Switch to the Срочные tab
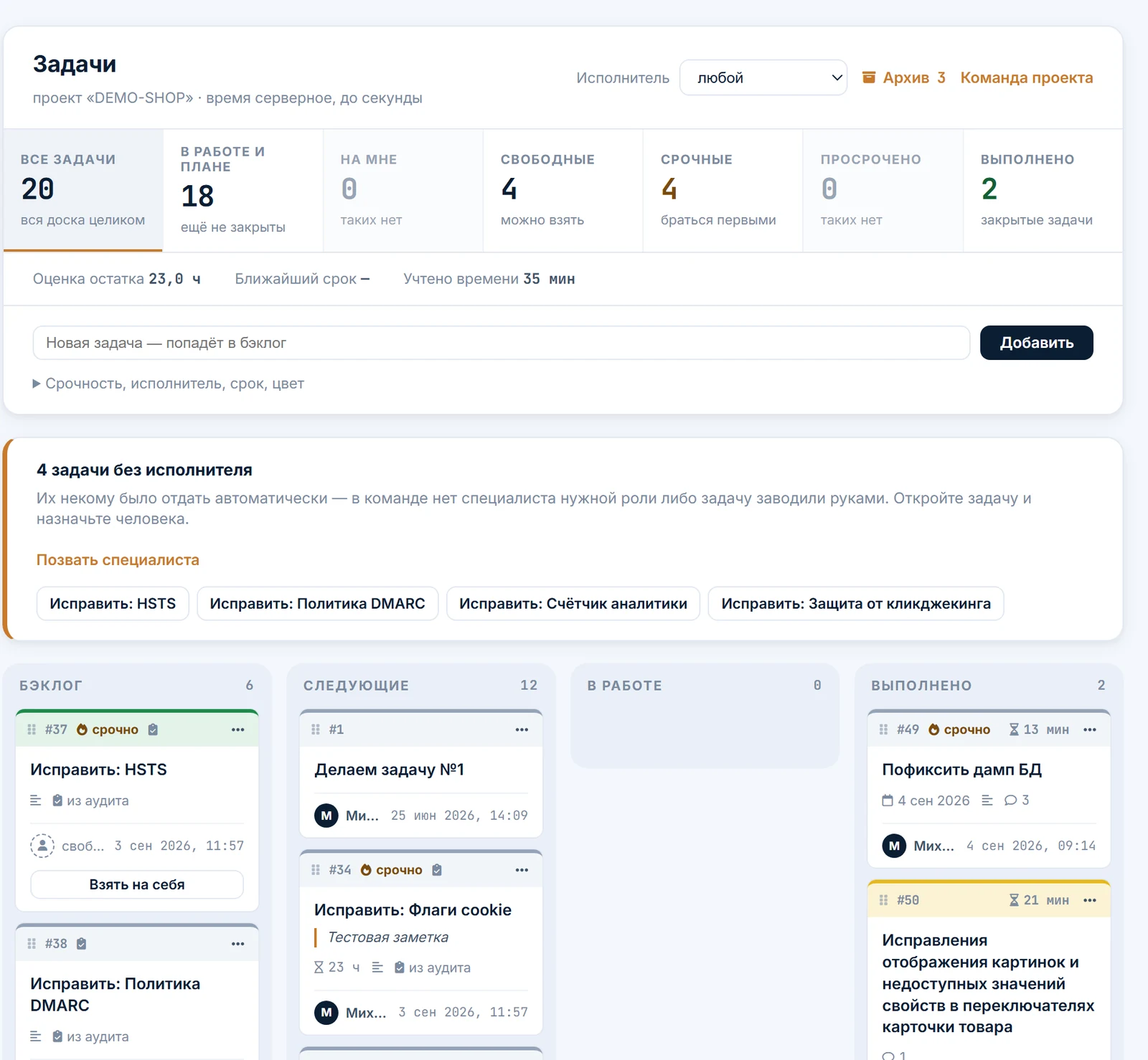 [x=723, y=190]
